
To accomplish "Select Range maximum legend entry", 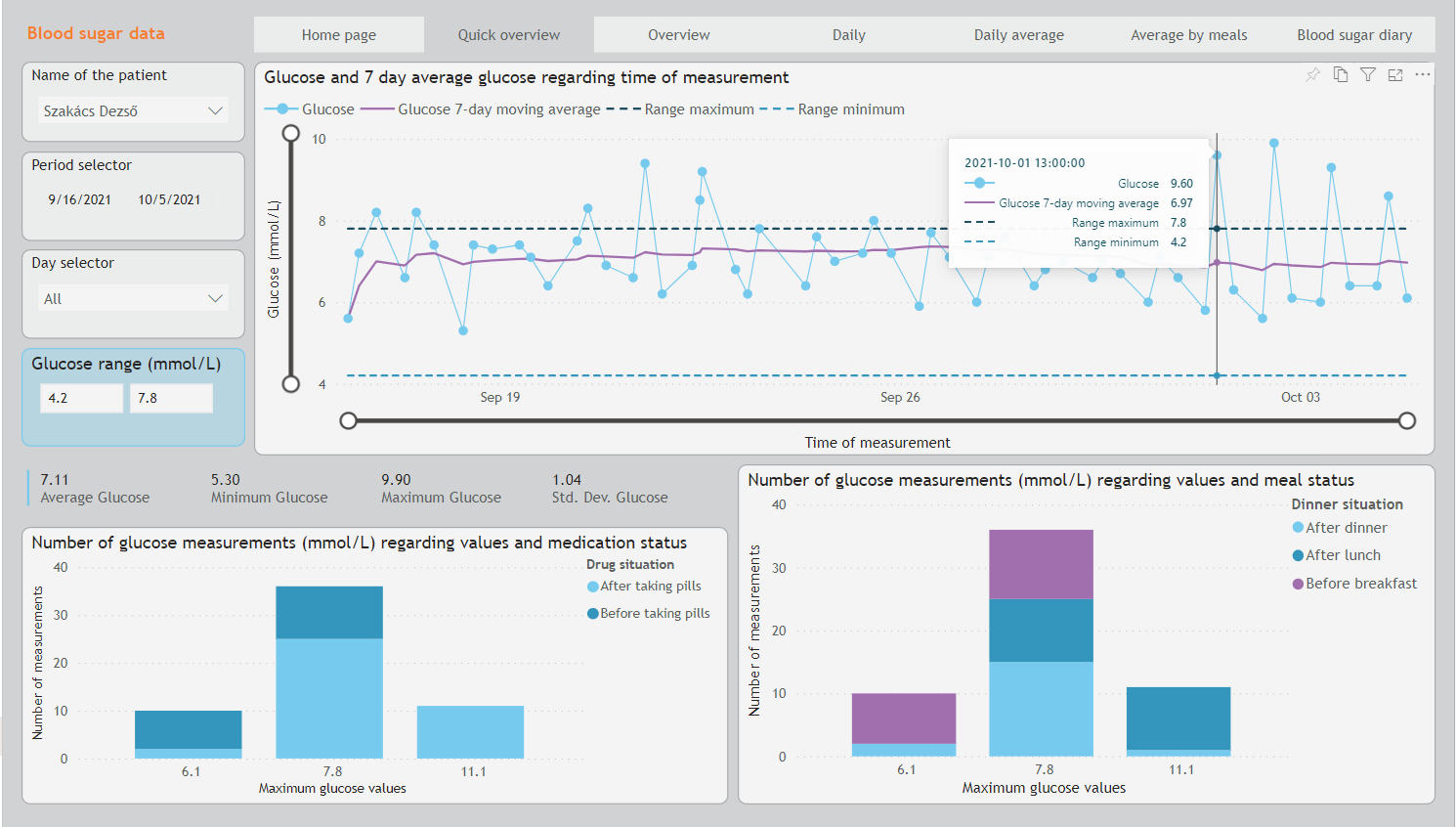I will pyautogui.click(x=680, y=109).
